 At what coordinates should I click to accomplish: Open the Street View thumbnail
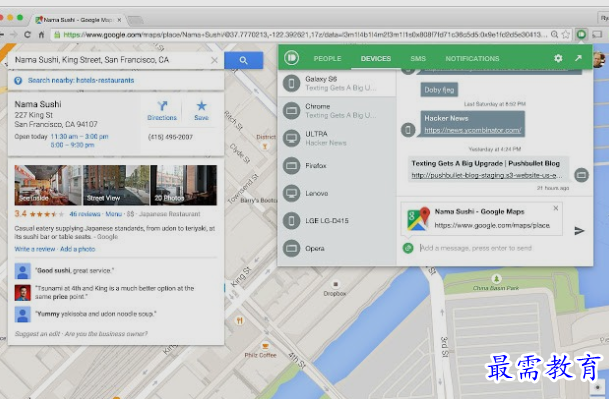click(116, 185)
